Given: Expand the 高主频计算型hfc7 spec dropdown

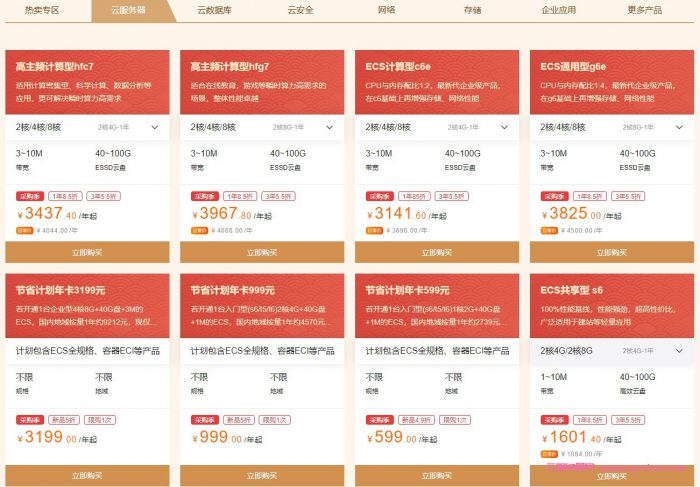Looking at the screenshot, I should tap(155, 127).
